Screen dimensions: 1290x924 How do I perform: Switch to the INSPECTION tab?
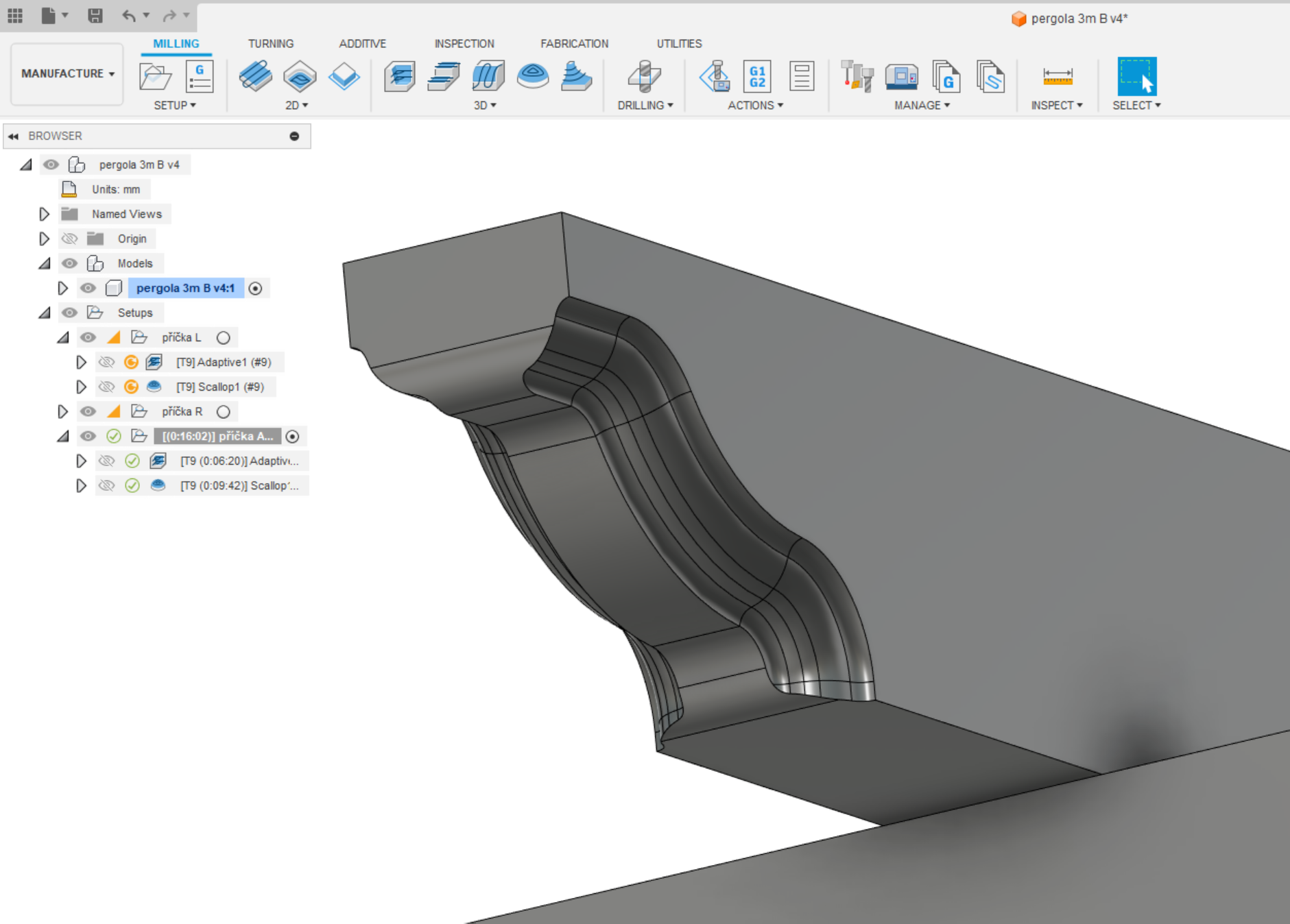464,43
